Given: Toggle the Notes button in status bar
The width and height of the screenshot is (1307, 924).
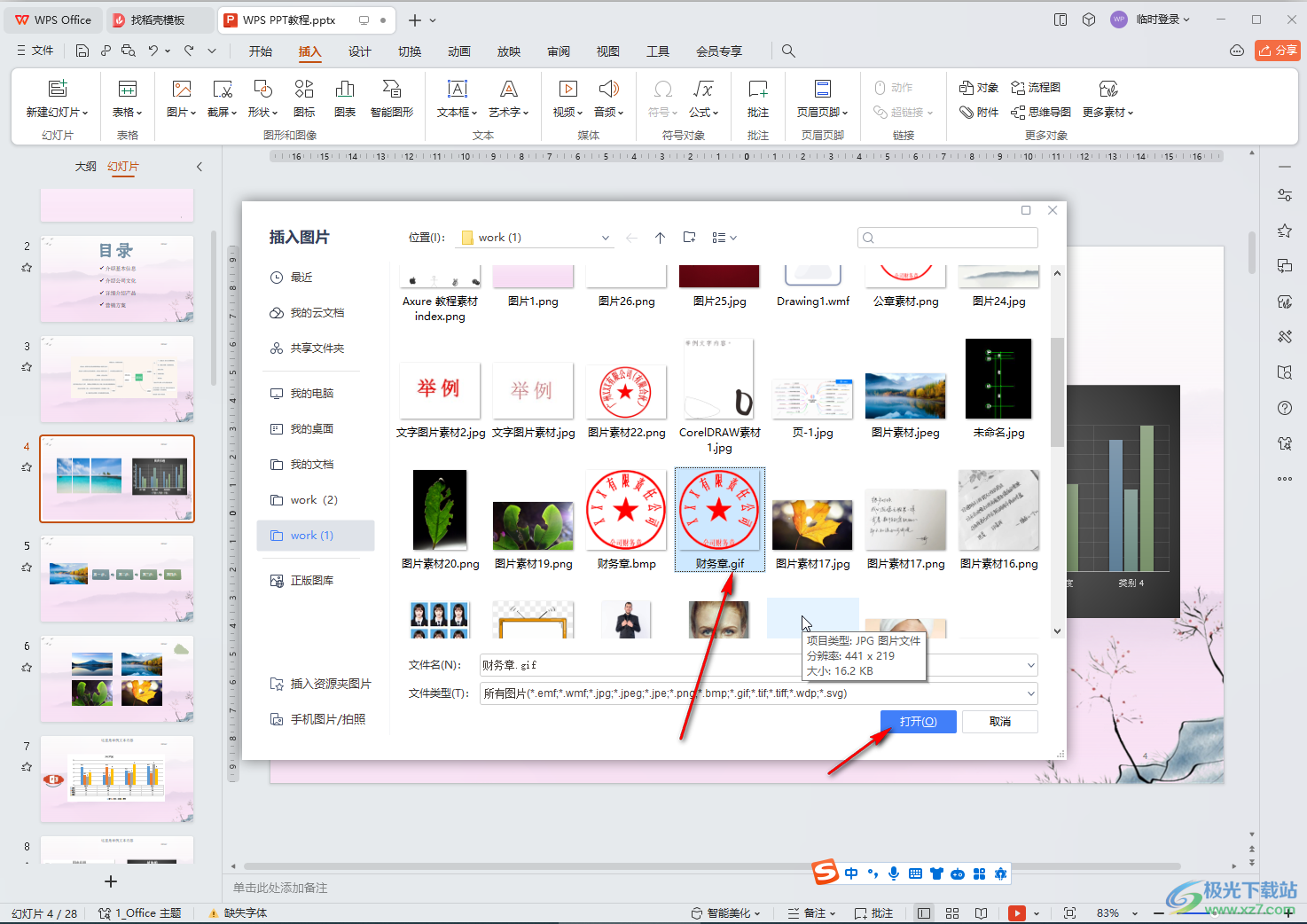Looking at the screenshot, I should tap(813, 913).
